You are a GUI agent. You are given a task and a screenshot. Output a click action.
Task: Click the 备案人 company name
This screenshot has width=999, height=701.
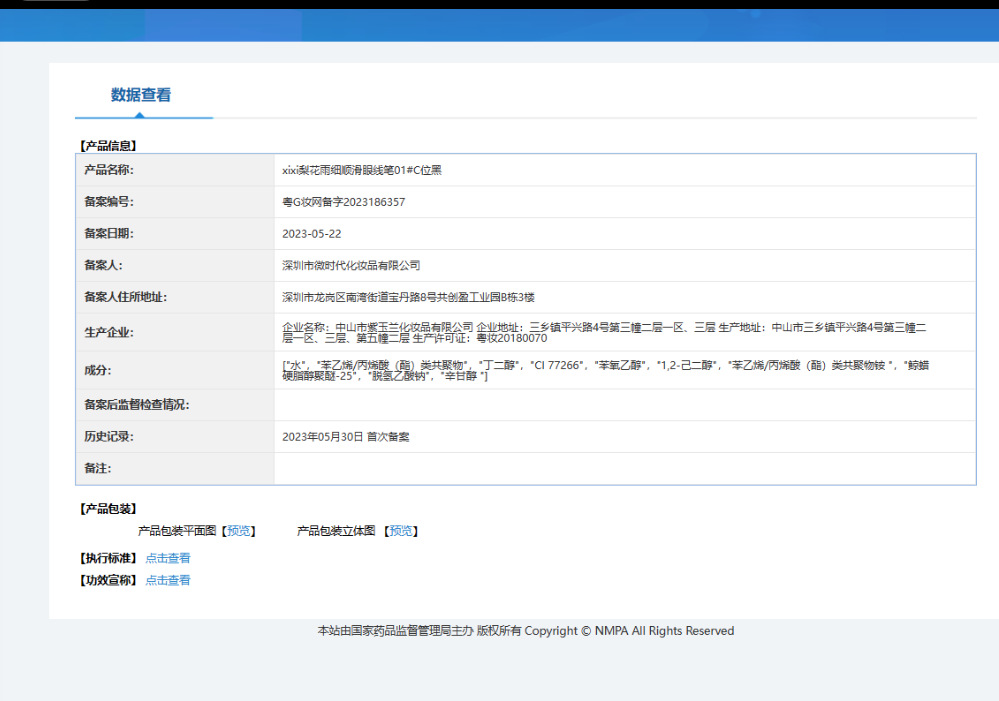[351, 265]
